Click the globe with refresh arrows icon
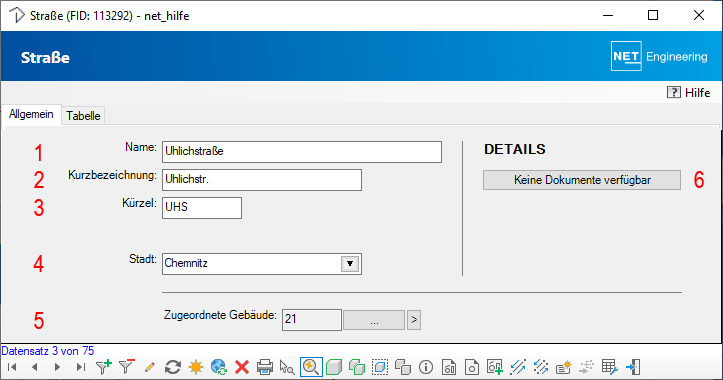The image size is (723, 380). pos(219,367)
